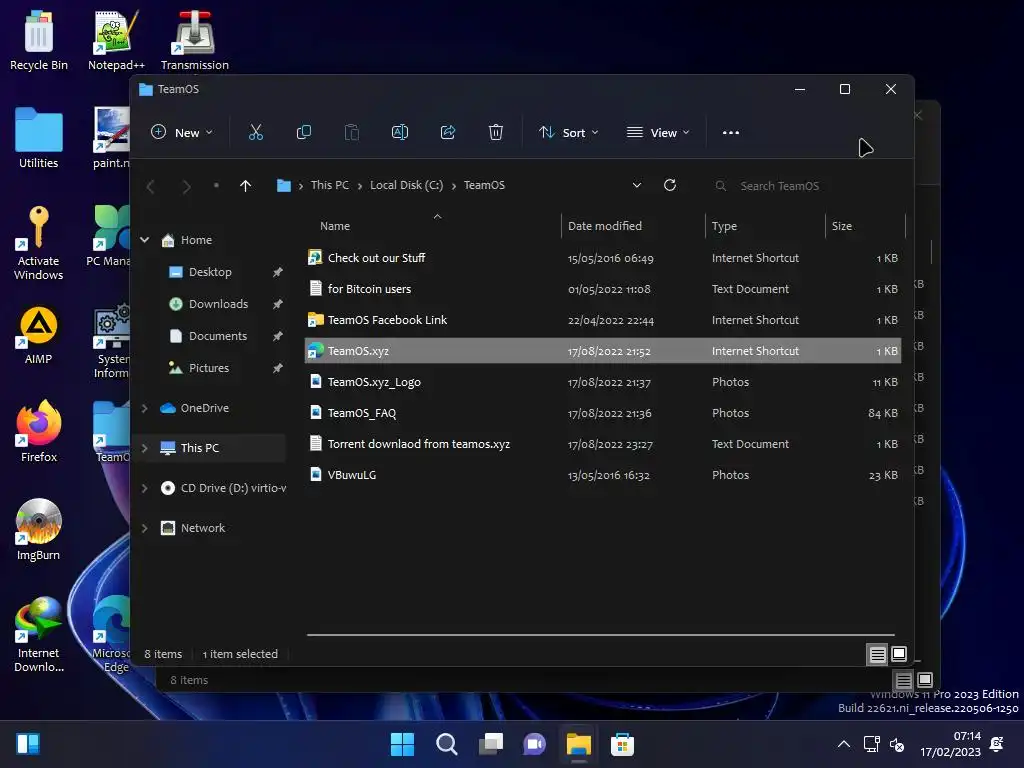Sort by Size column header
This screenshot has height=768, width=1024.
(x=842, y=226)
